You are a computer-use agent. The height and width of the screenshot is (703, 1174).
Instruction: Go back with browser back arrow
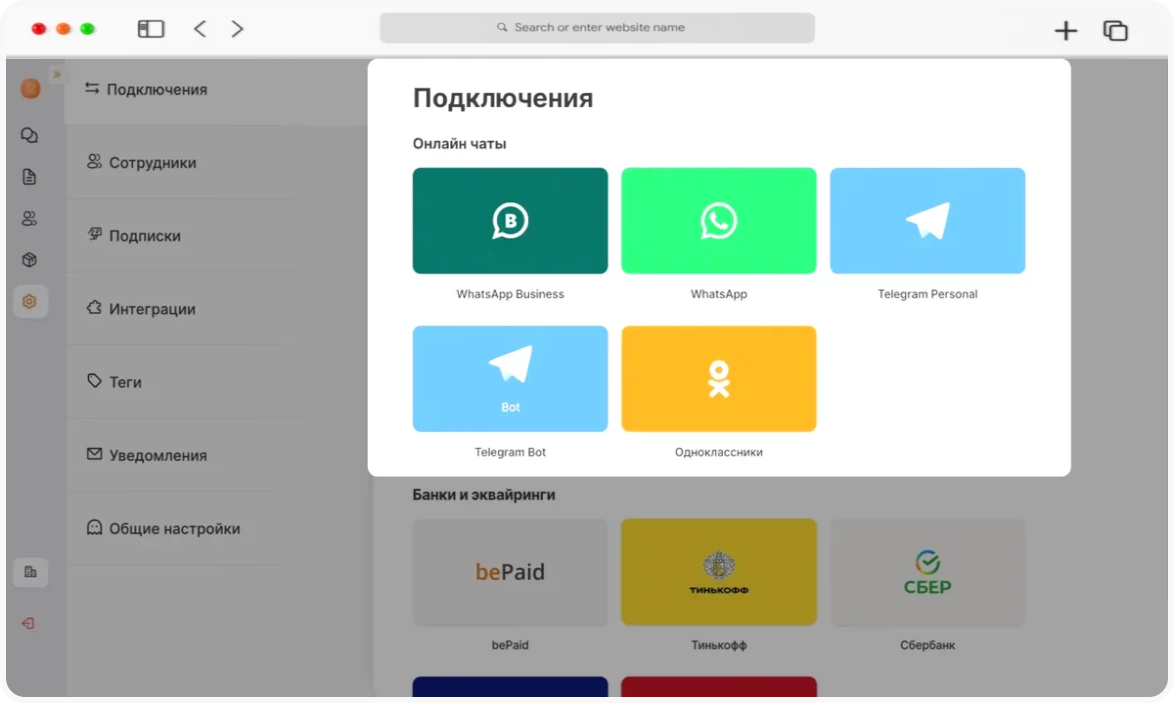coord(199,28)
